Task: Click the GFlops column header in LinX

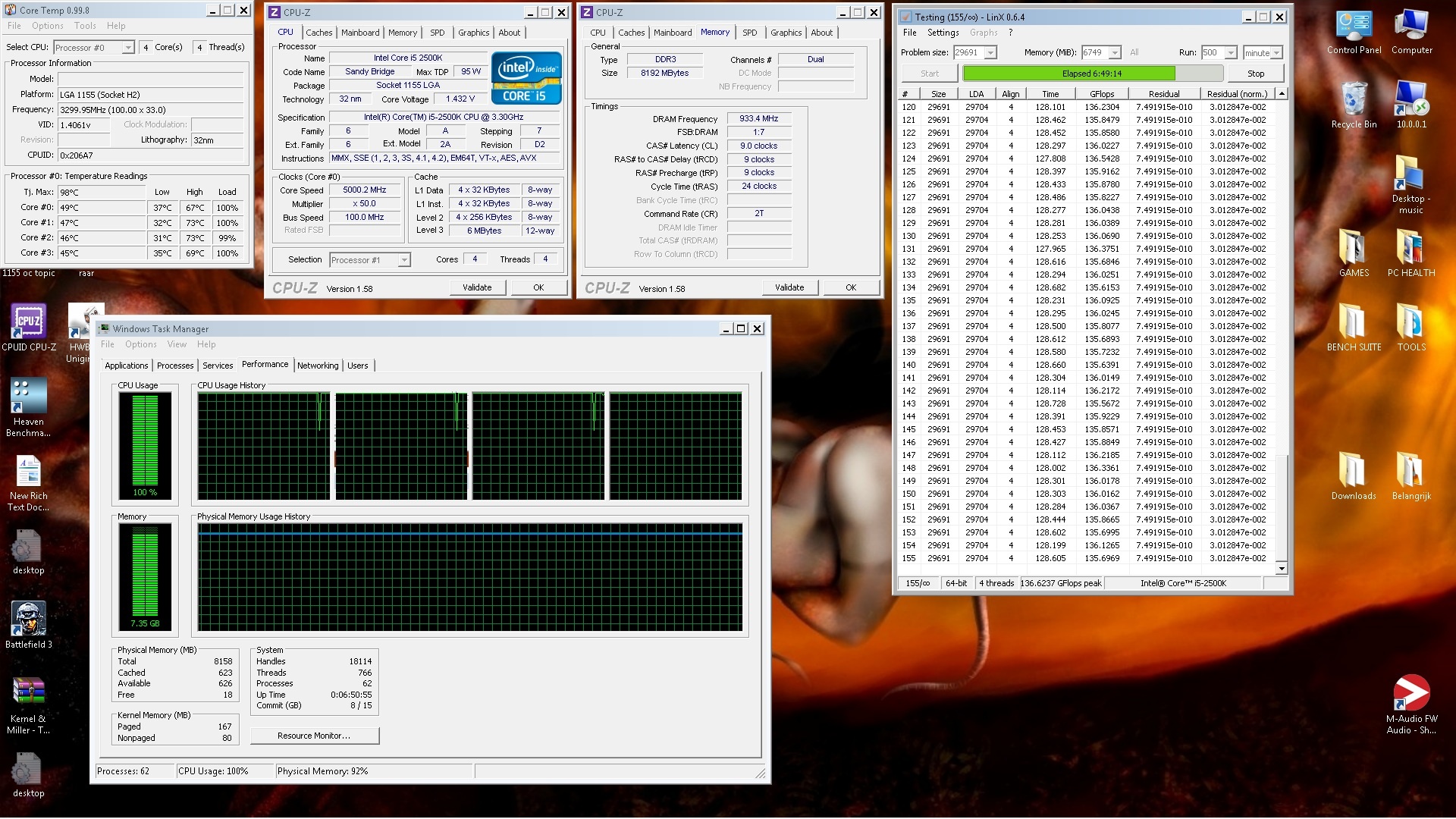Action: point(1102,94)
